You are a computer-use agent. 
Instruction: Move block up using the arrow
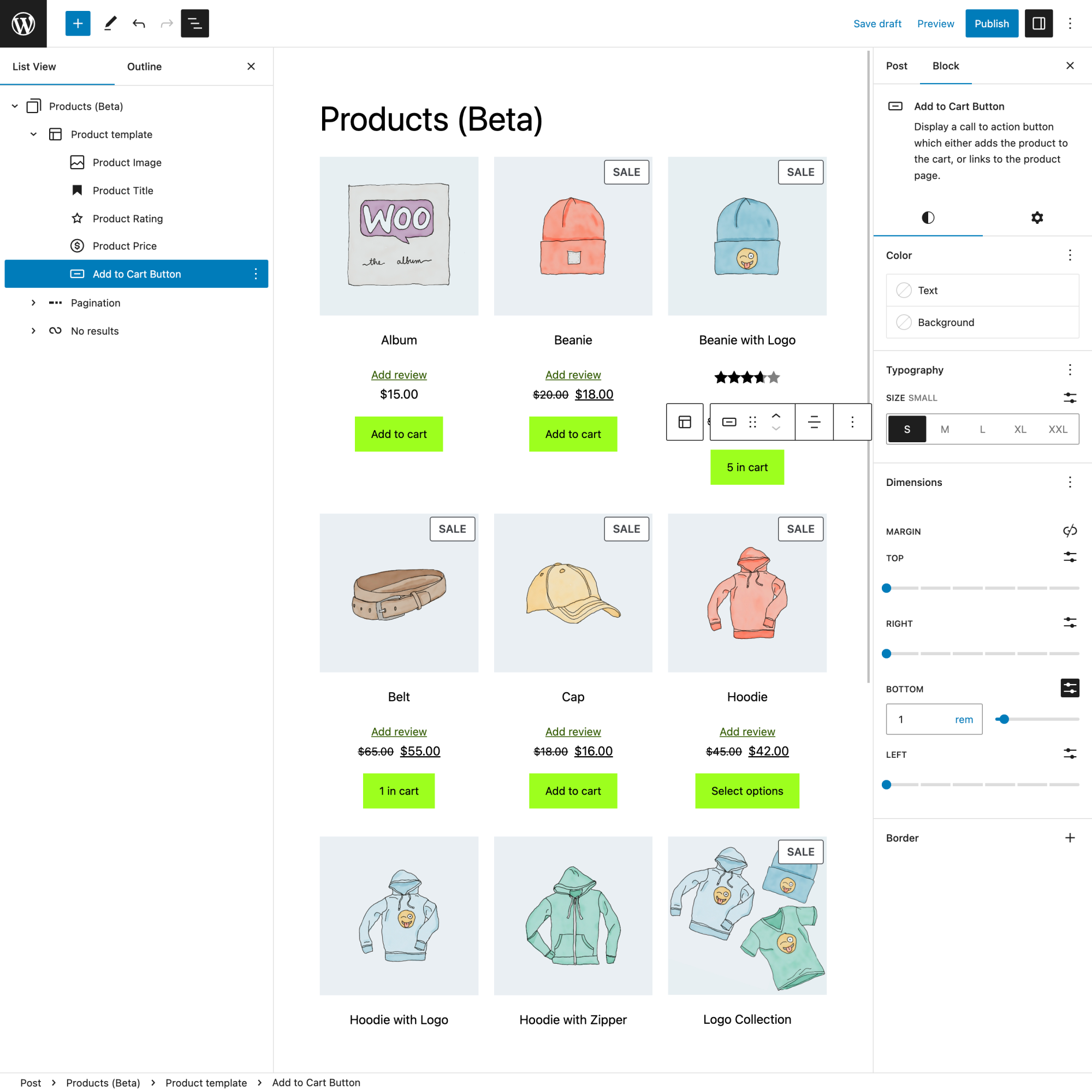pyautogui.click(x=776, y=416)
